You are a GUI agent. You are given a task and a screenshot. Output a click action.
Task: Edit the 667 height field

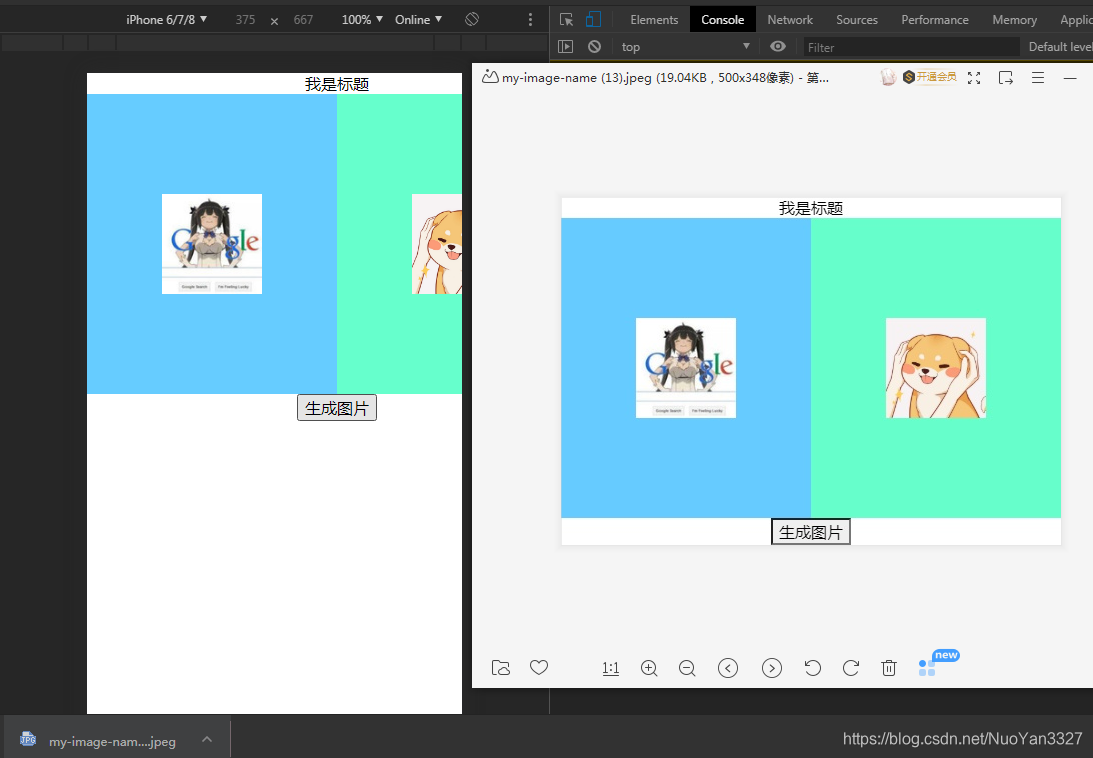coord(303,20)
